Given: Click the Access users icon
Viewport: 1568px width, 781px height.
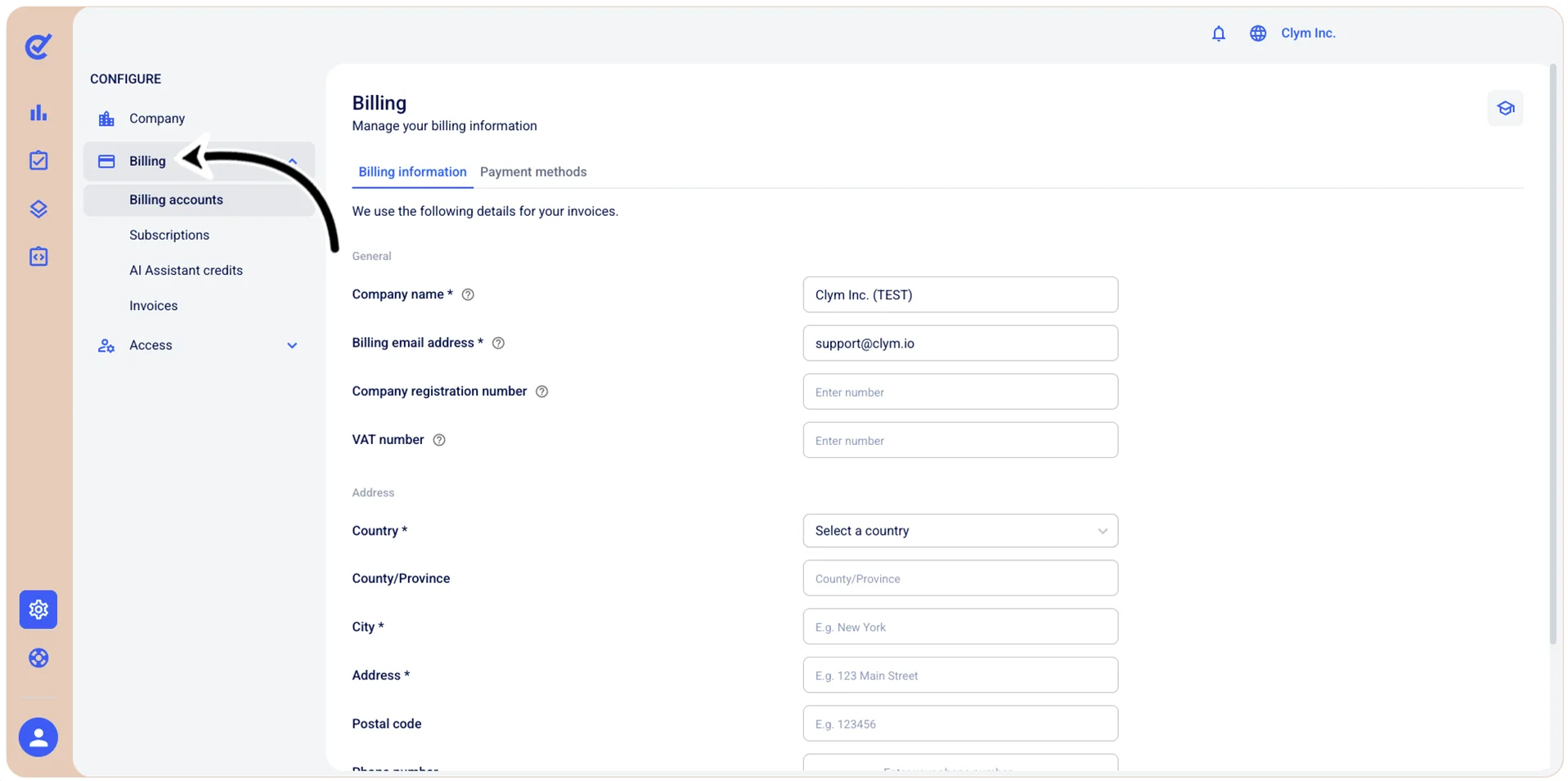Looking at the screenshot, I should (x=106, y=345).
